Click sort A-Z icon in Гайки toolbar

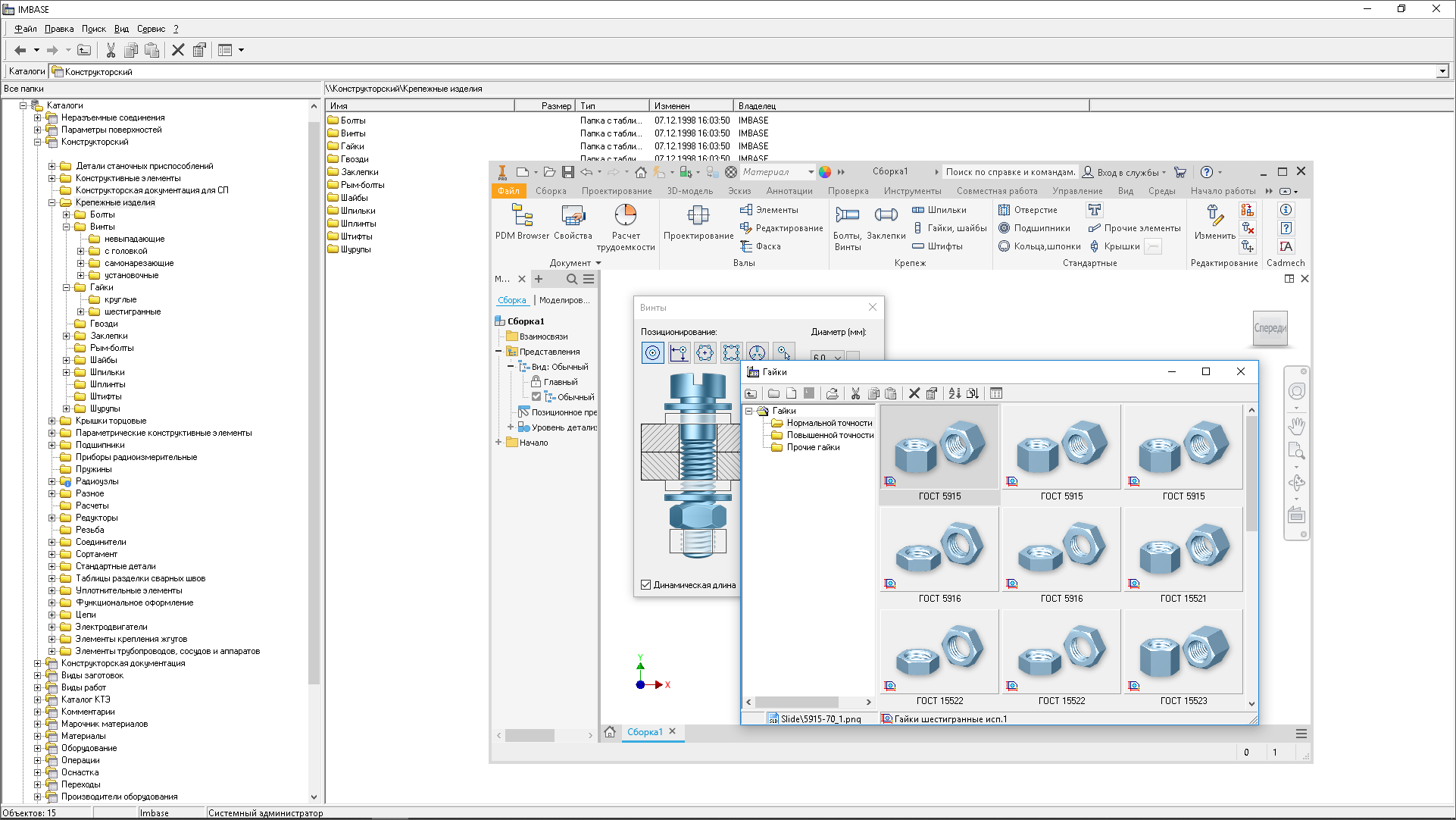tap(955, 393)
